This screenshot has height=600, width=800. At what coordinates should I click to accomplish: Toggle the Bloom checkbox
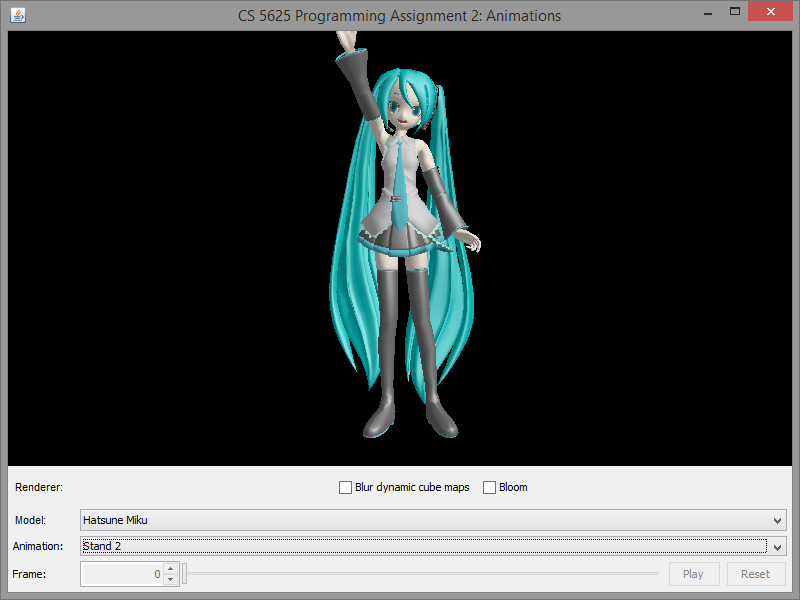pyautogui.click(x=489, y=488)
